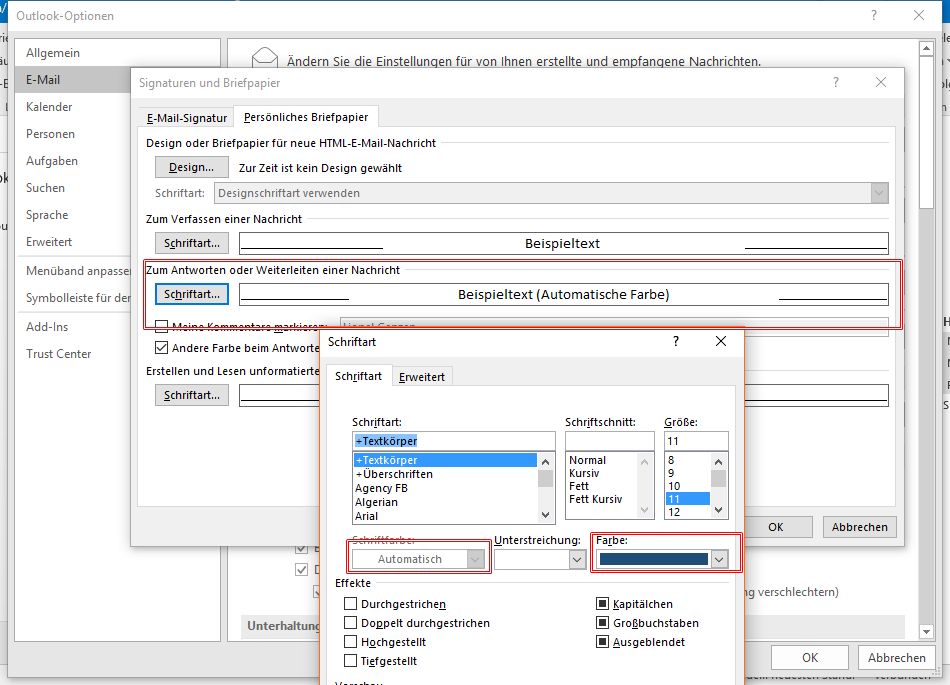
Task: Uncheck 'Andere Farbe beim Antworten' checkbox
Action: [161, 348]
